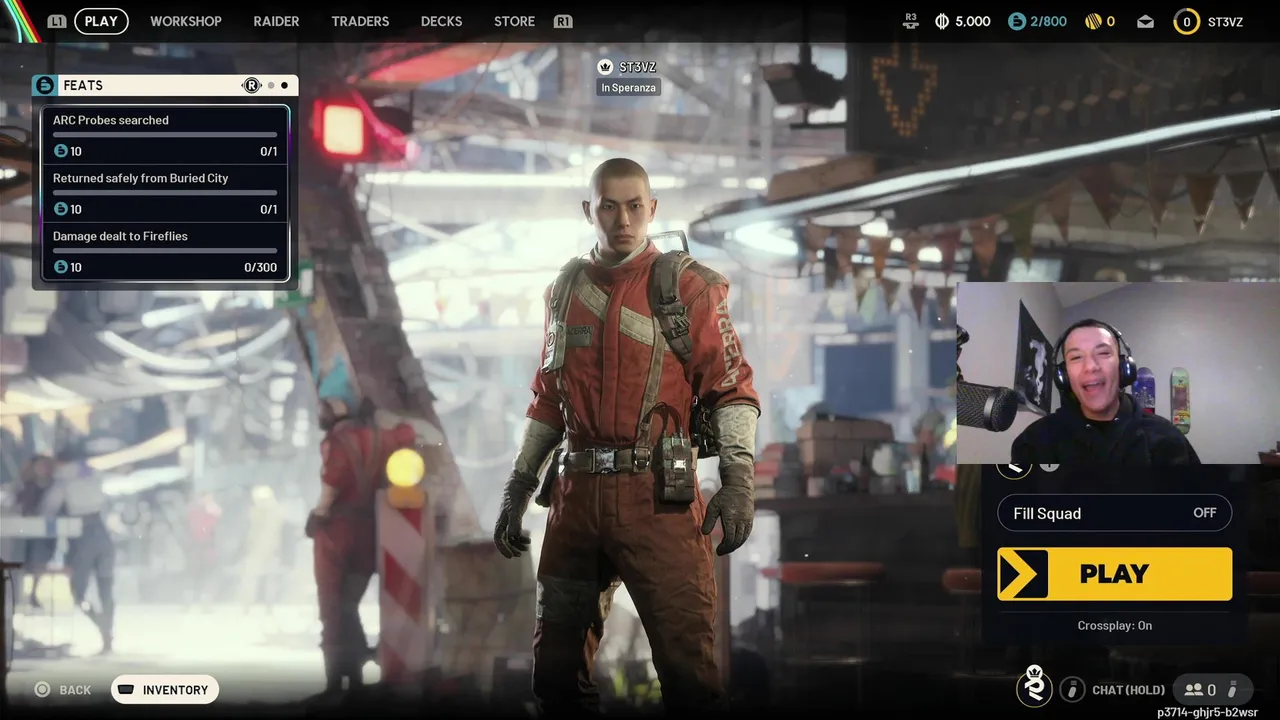Viewport: 1280px width, 720px height.
Task: Click cred icon under ARC Probes searched
Action: 60,151
